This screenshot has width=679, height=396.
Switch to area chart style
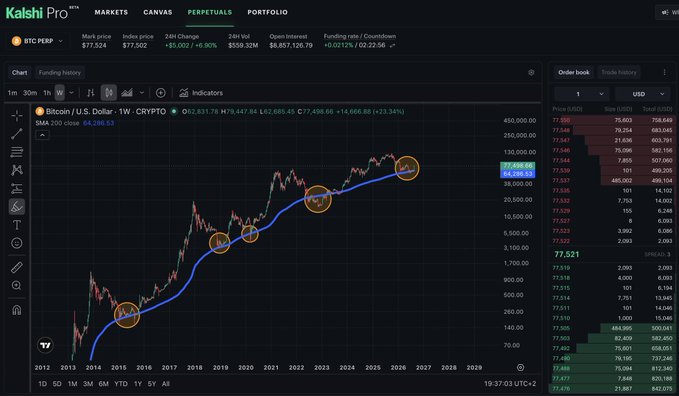coord(127,93)
